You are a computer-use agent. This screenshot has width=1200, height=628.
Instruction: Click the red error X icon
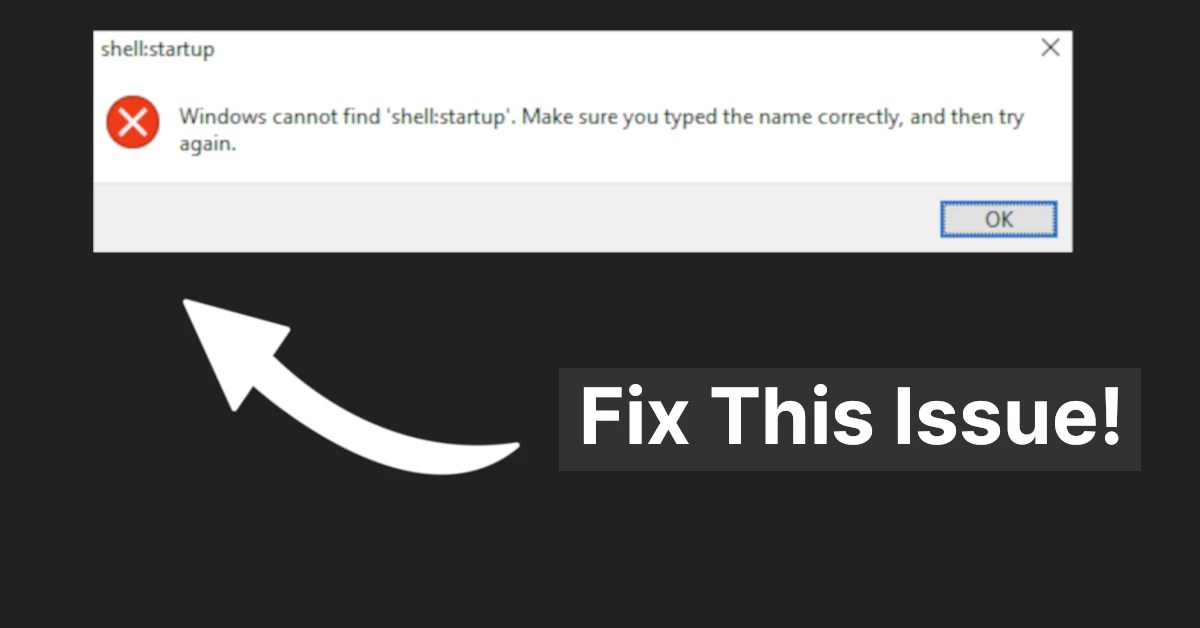(132, 122)
